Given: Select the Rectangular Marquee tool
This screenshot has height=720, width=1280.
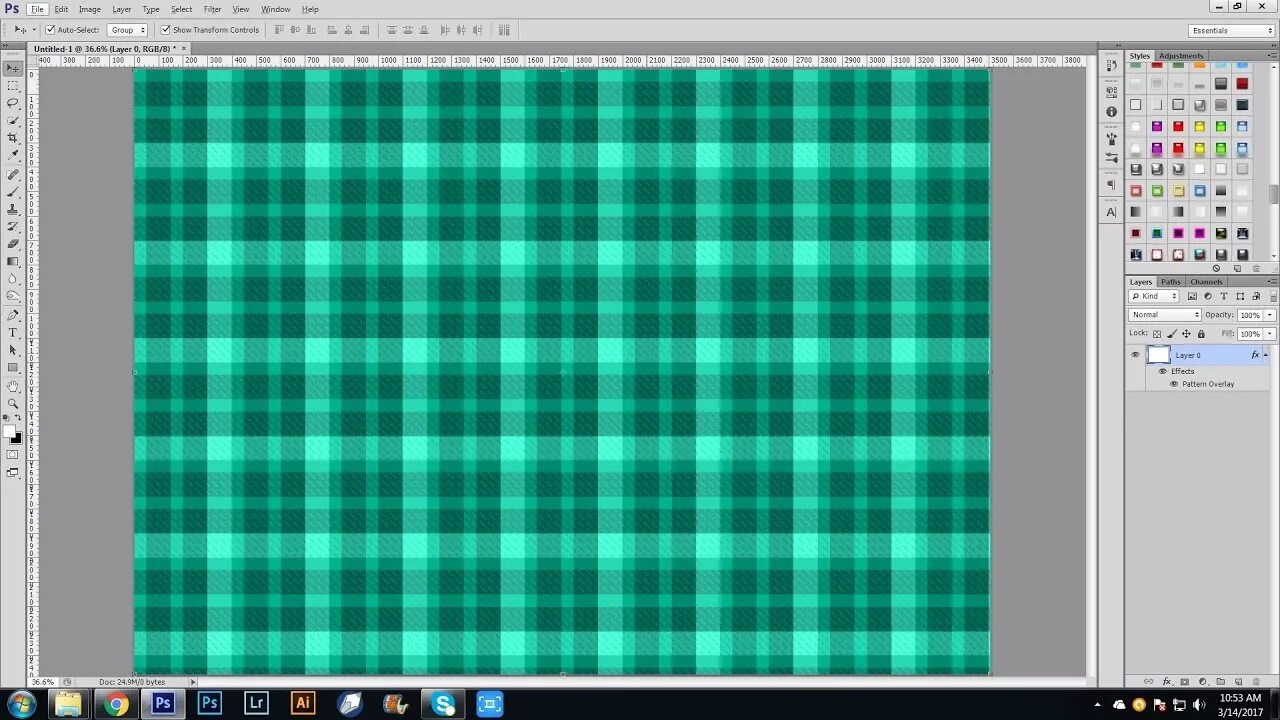Looking at the screenshot, I should point(13,86).
